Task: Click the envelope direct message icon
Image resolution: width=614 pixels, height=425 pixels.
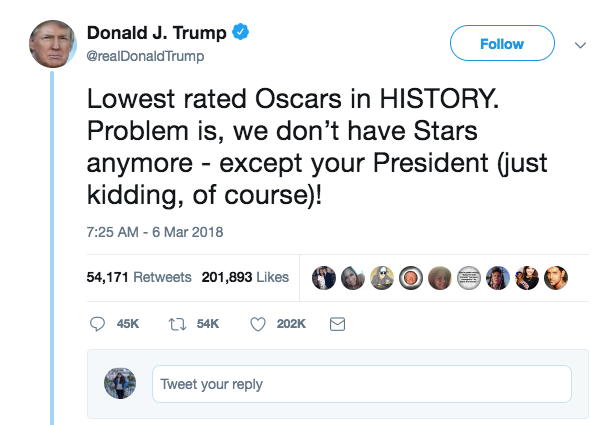Action: click(337, 324)
